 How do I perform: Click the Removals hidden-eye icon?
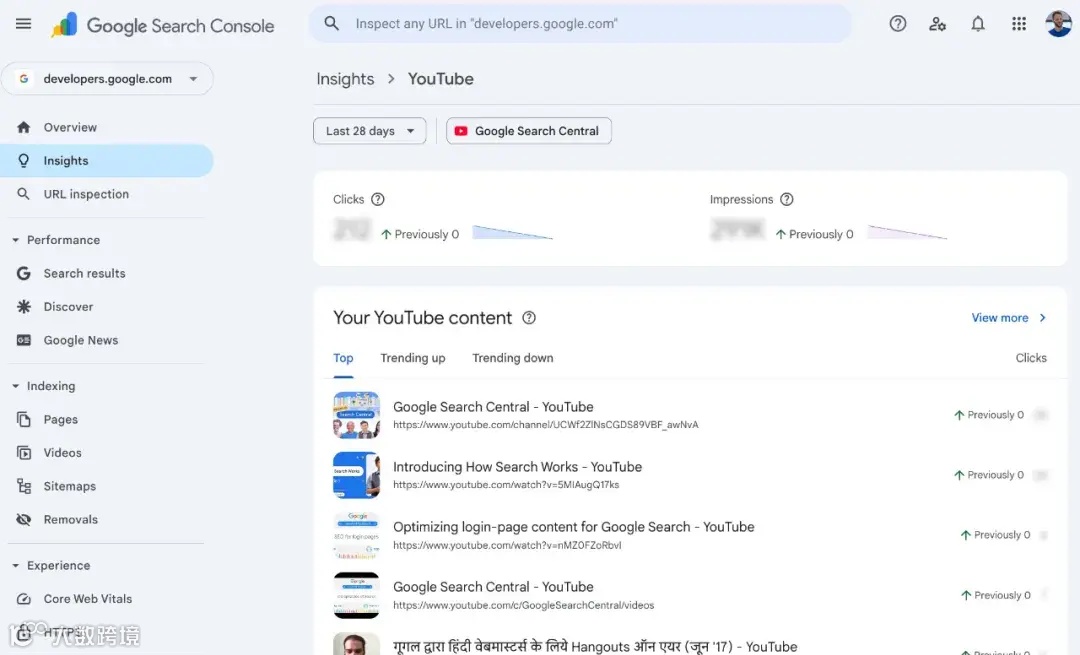coord(23,519)
